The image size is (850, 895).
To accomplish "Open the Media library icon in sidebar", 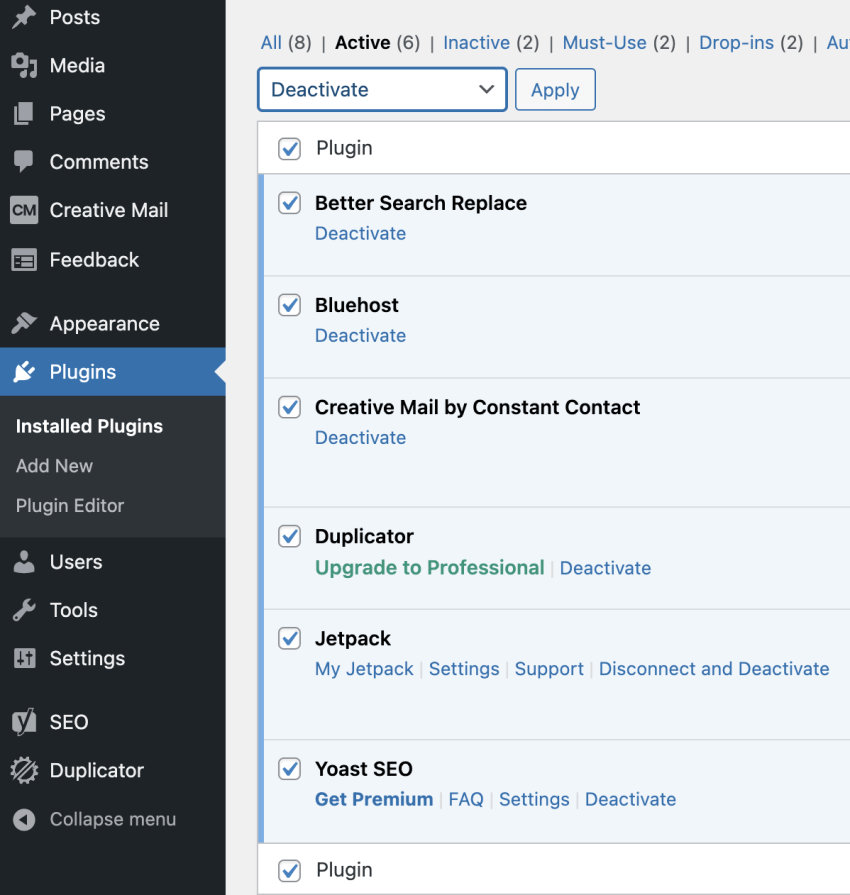I will point(22,66).
